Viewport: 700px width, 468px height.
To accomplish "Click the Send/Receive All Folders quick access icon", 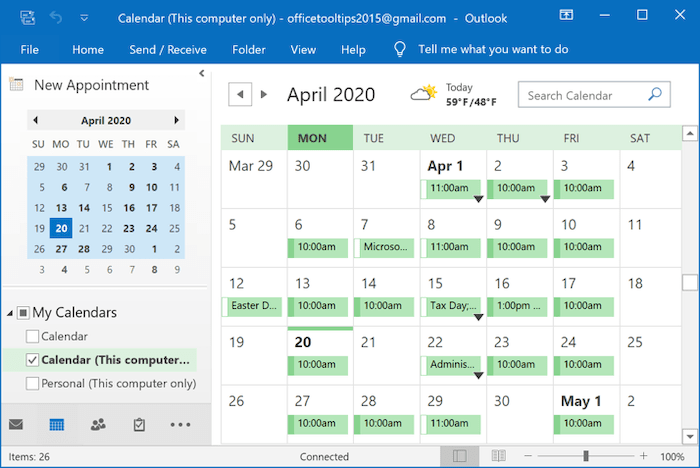I will pyautogui.click(x=27, y=18).
